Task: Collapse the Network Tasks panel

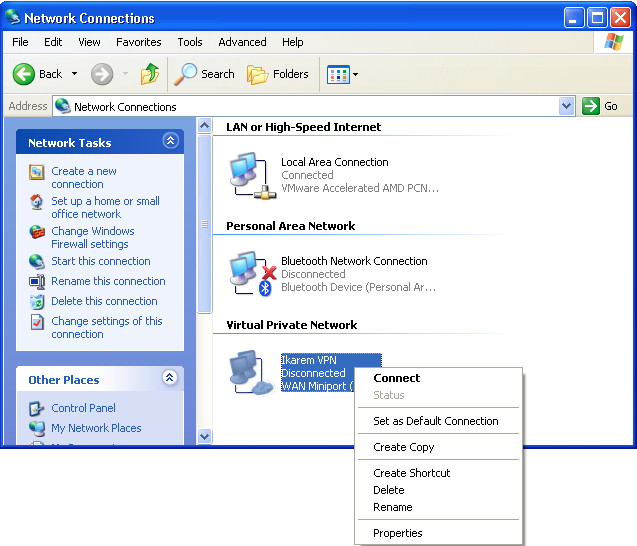Action: click(171, 141)
